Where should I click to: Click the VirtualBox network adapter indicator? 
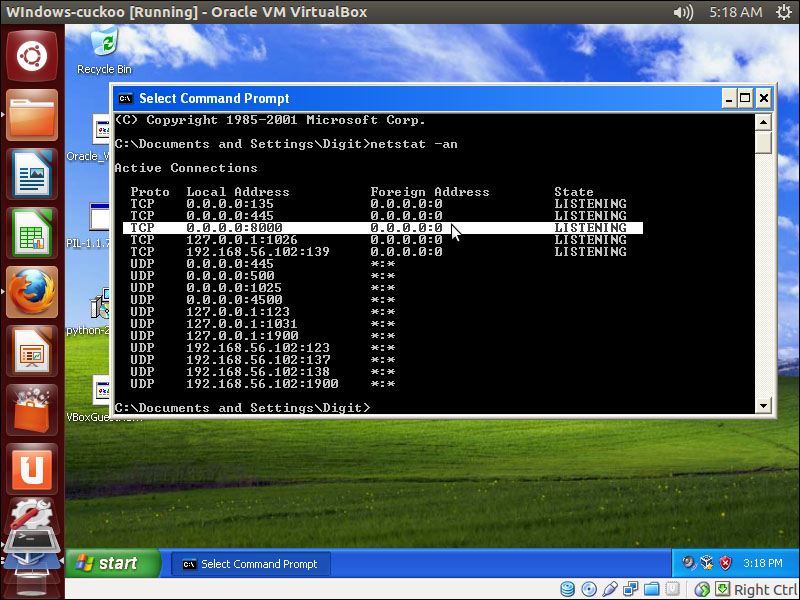[x=631, y=589]
